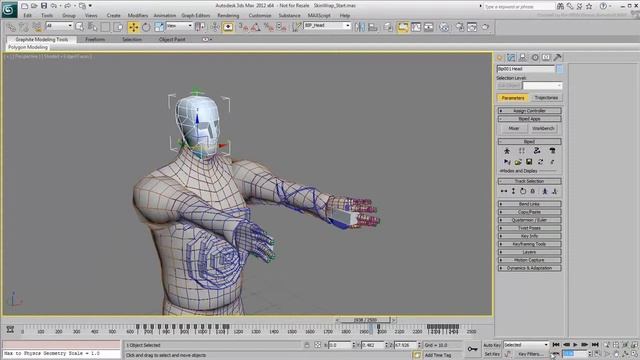Toggle the Percent Snap icon
The width and height of the screenshot is (640, 360).
click(x=269, y=27)
